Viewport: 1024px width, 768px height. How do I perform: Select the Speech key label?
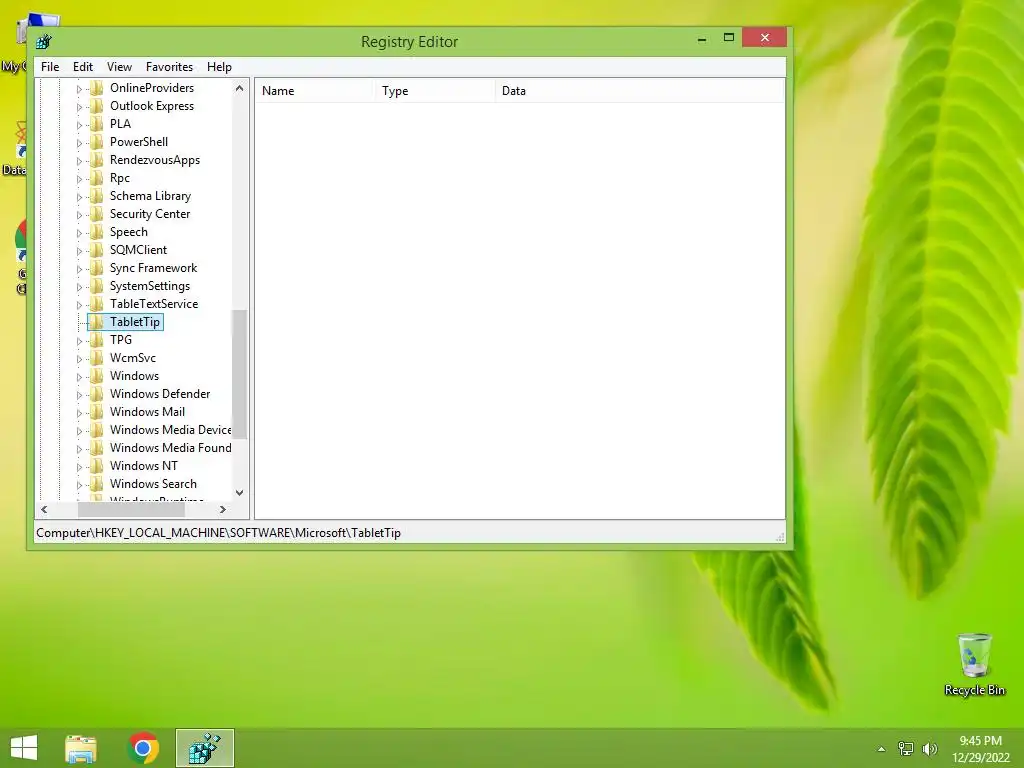click(x=129, y=232)
